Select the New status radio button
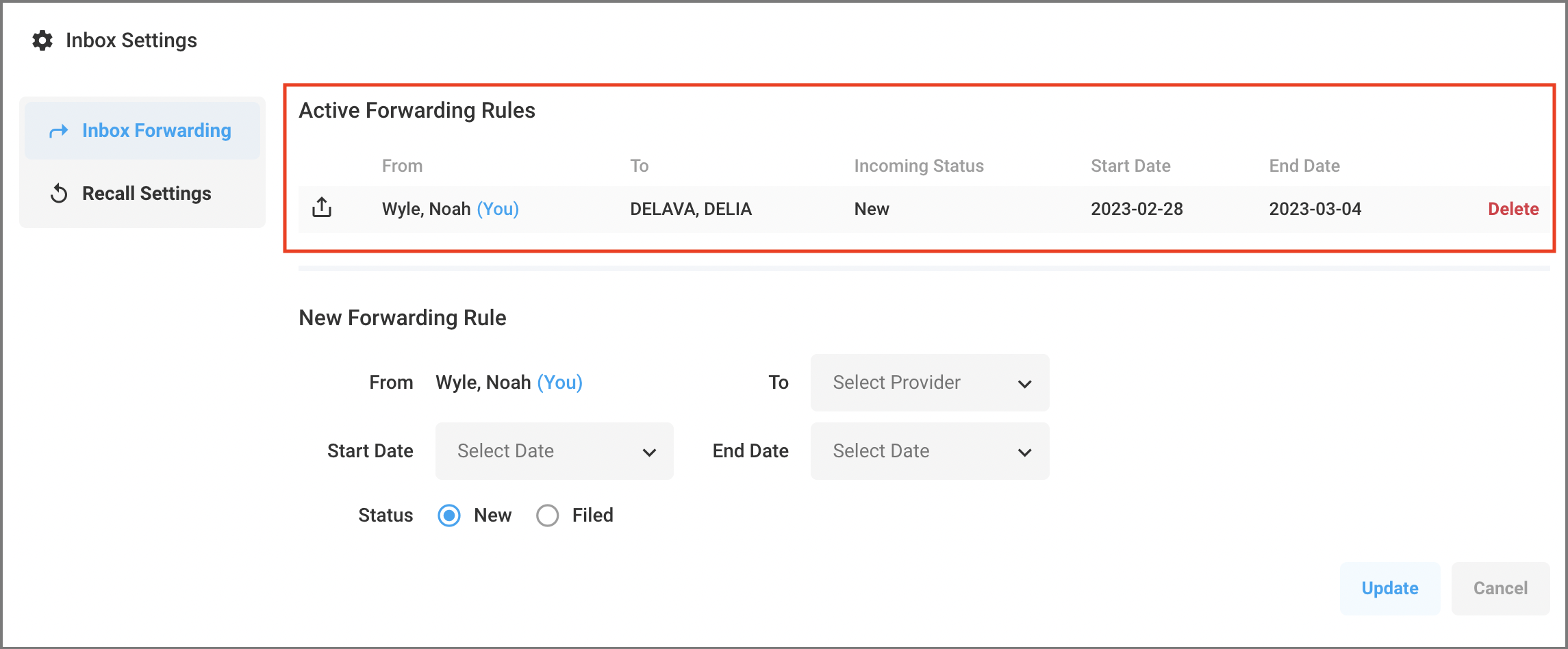Screen dimensions: 1568x649 449,516
